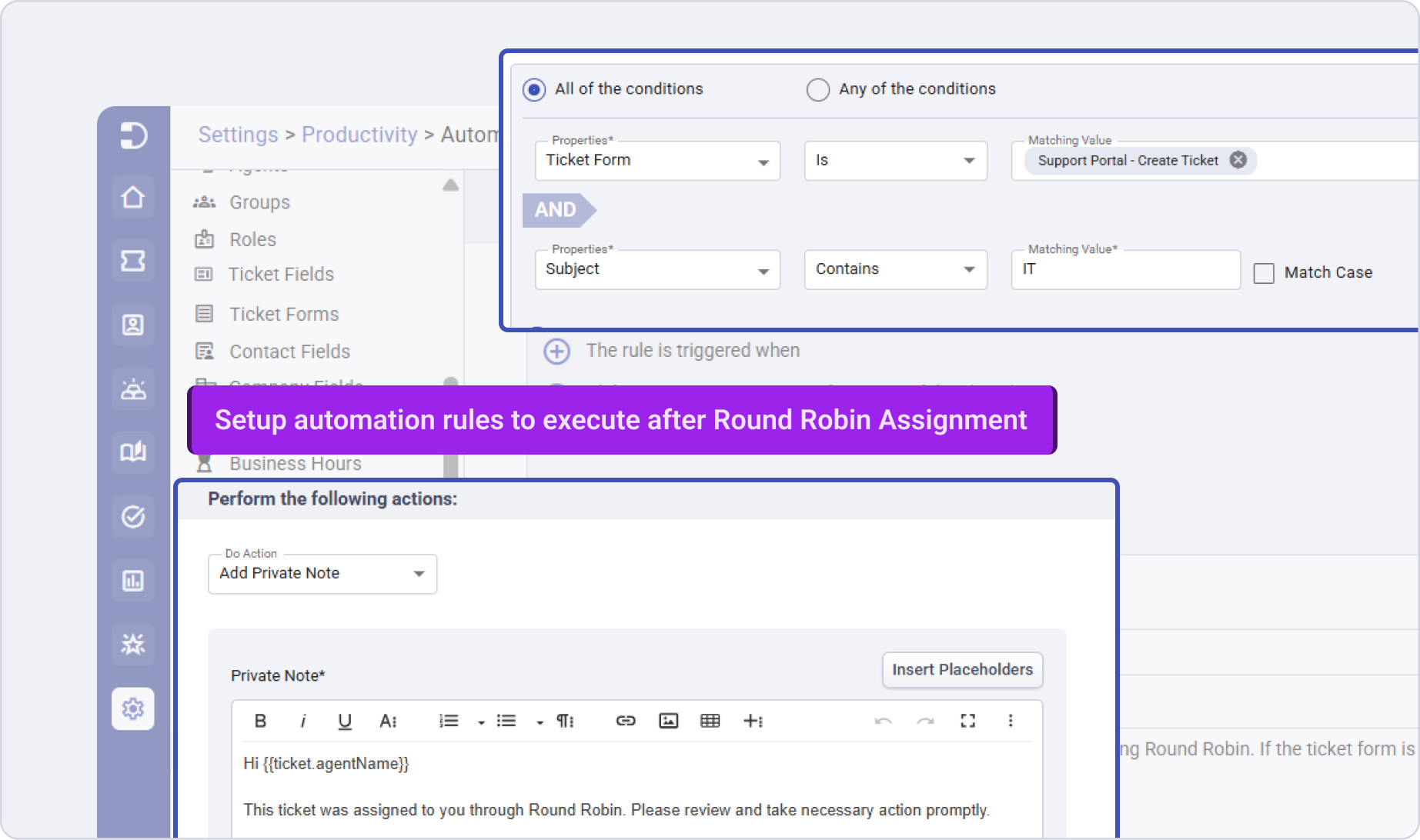Viewport: 1420px width, 840px height.
Task: Open the Reports chart icon in sidebar
Action: point(133,580)
